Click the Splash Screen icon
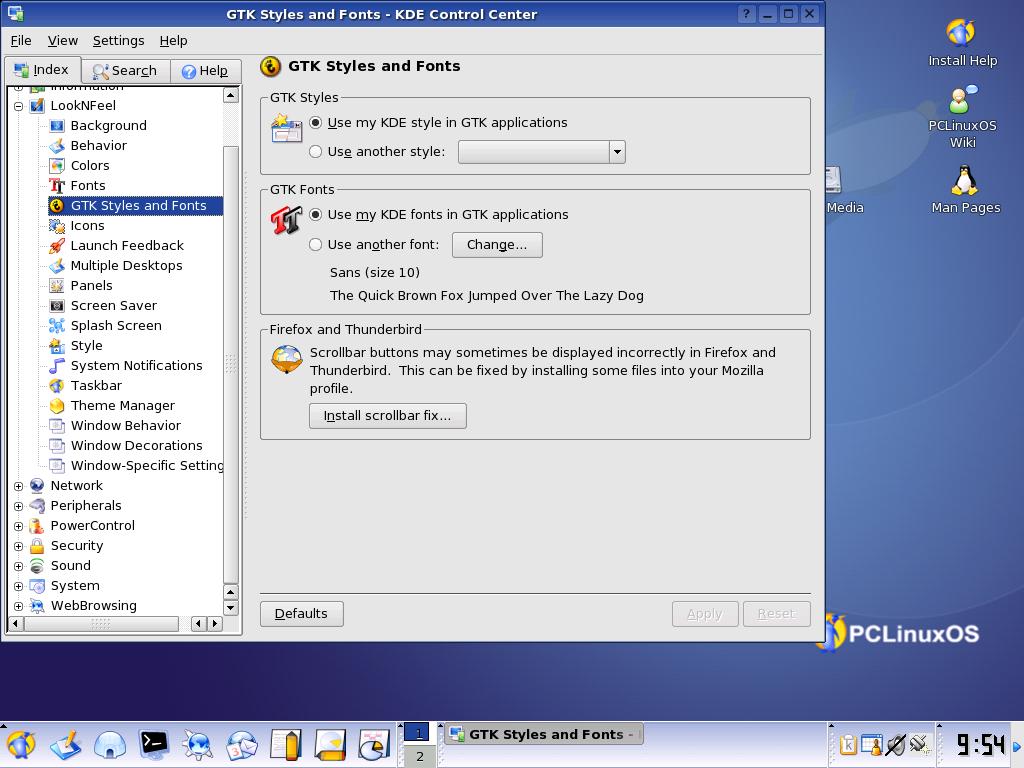 coord(57,326)
